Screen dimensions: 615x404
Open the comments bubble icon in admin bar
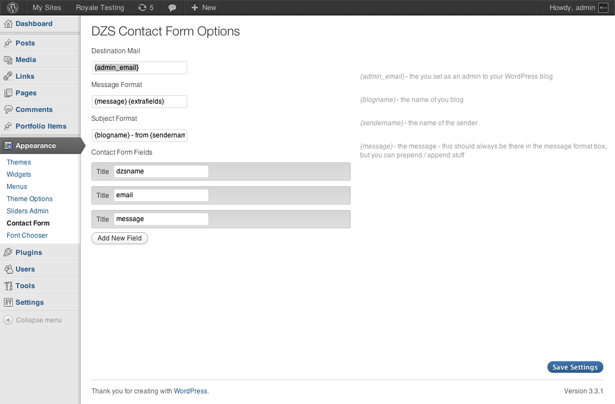pyautogui.click(x=172, y=8)
